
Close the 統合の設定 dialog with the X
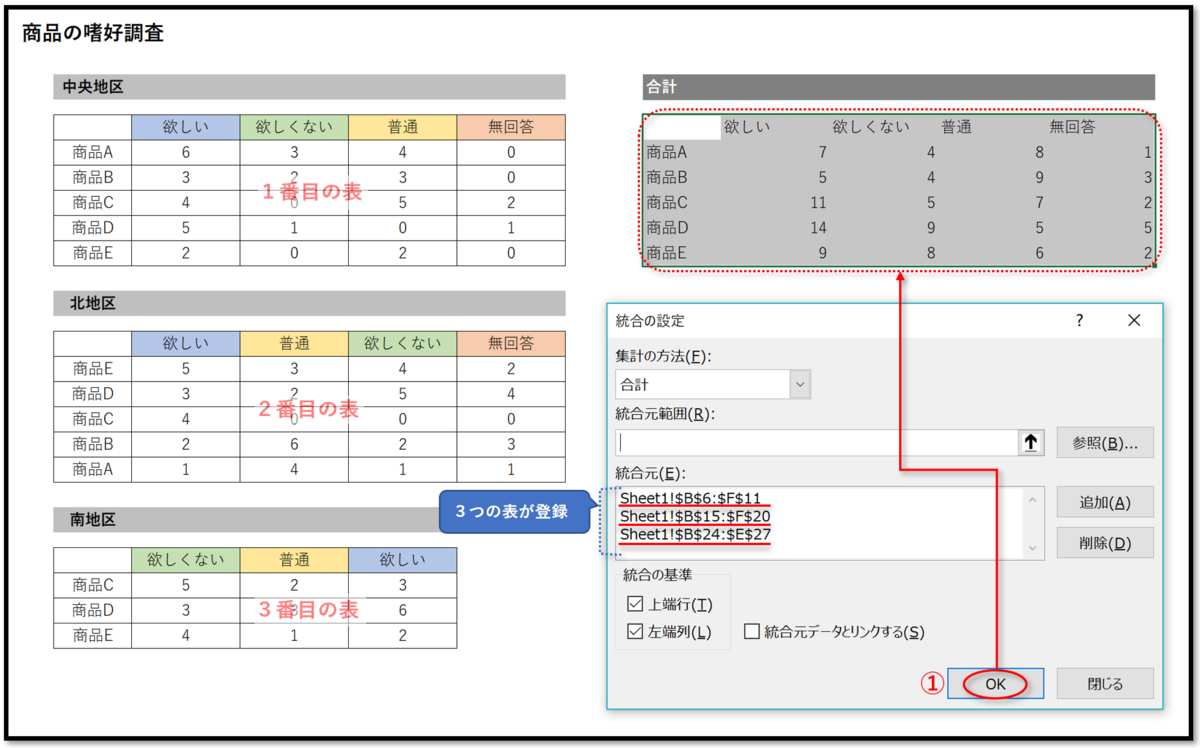tap(1133, 320)
